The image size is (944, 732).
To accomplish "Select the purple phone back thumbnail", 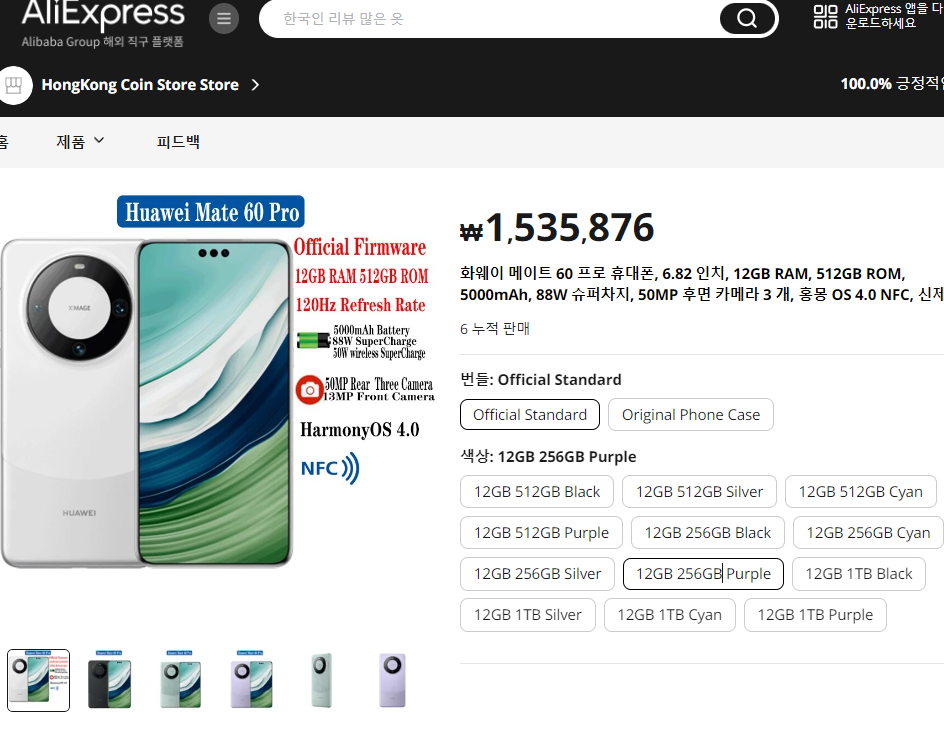I will pos(392,680).
